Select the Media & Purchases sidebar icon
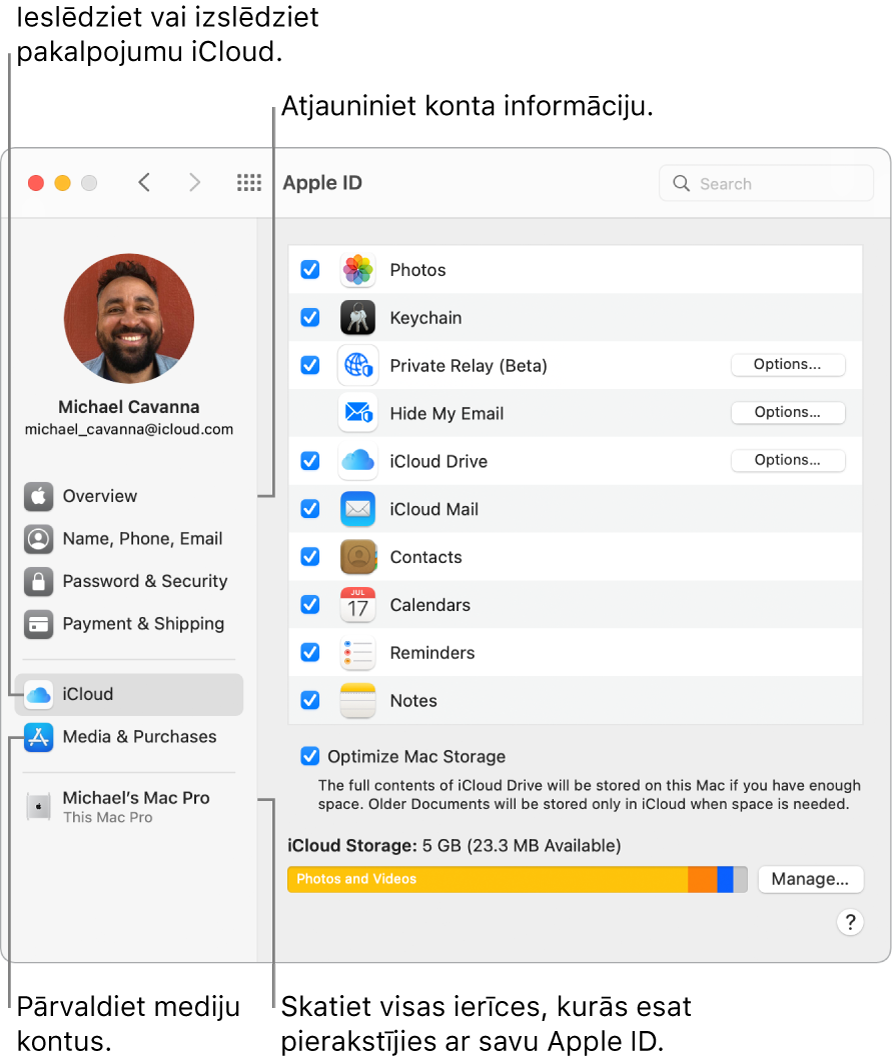 tap(38, 736)
